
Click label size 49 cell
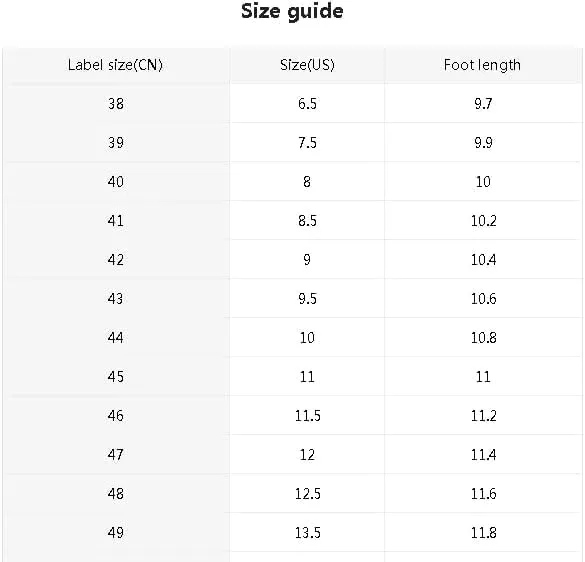(x=116, y=533)
